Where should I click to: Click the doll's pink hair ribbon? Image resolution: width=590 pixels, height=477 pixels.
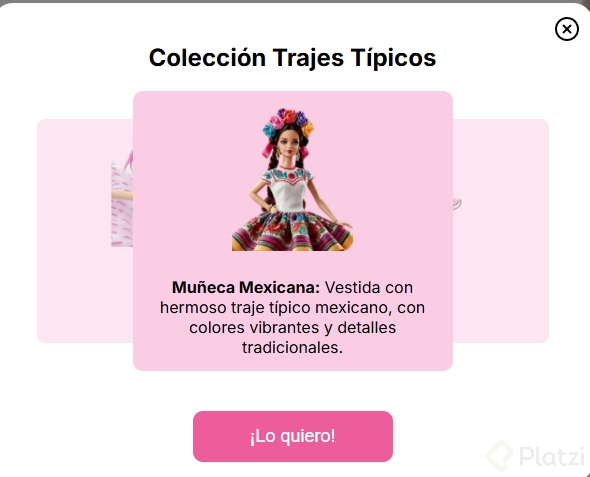[267, 150]
